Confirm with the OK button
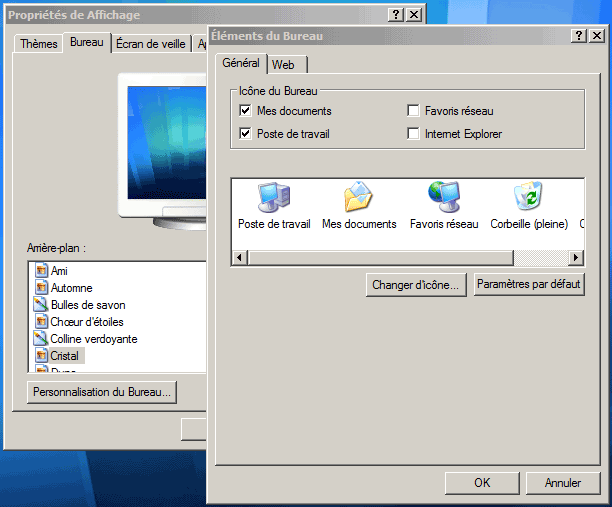This screenshot has width=612, height=507. point(482,483)
